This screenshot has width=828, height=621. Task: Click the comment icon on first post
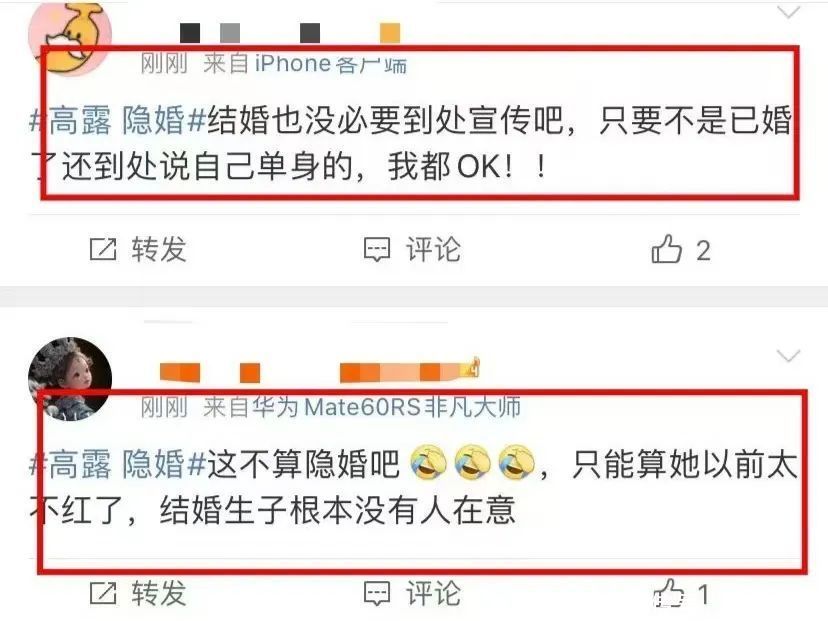point(377,249)
